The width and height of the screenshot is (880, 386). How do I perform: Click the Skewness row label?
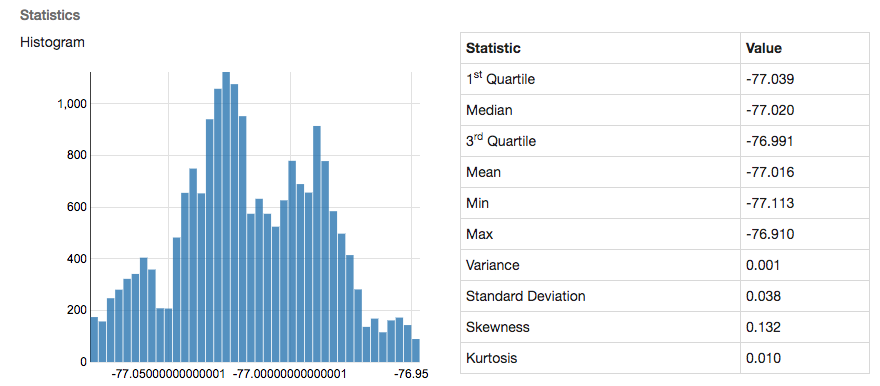(x=497, y=327)
